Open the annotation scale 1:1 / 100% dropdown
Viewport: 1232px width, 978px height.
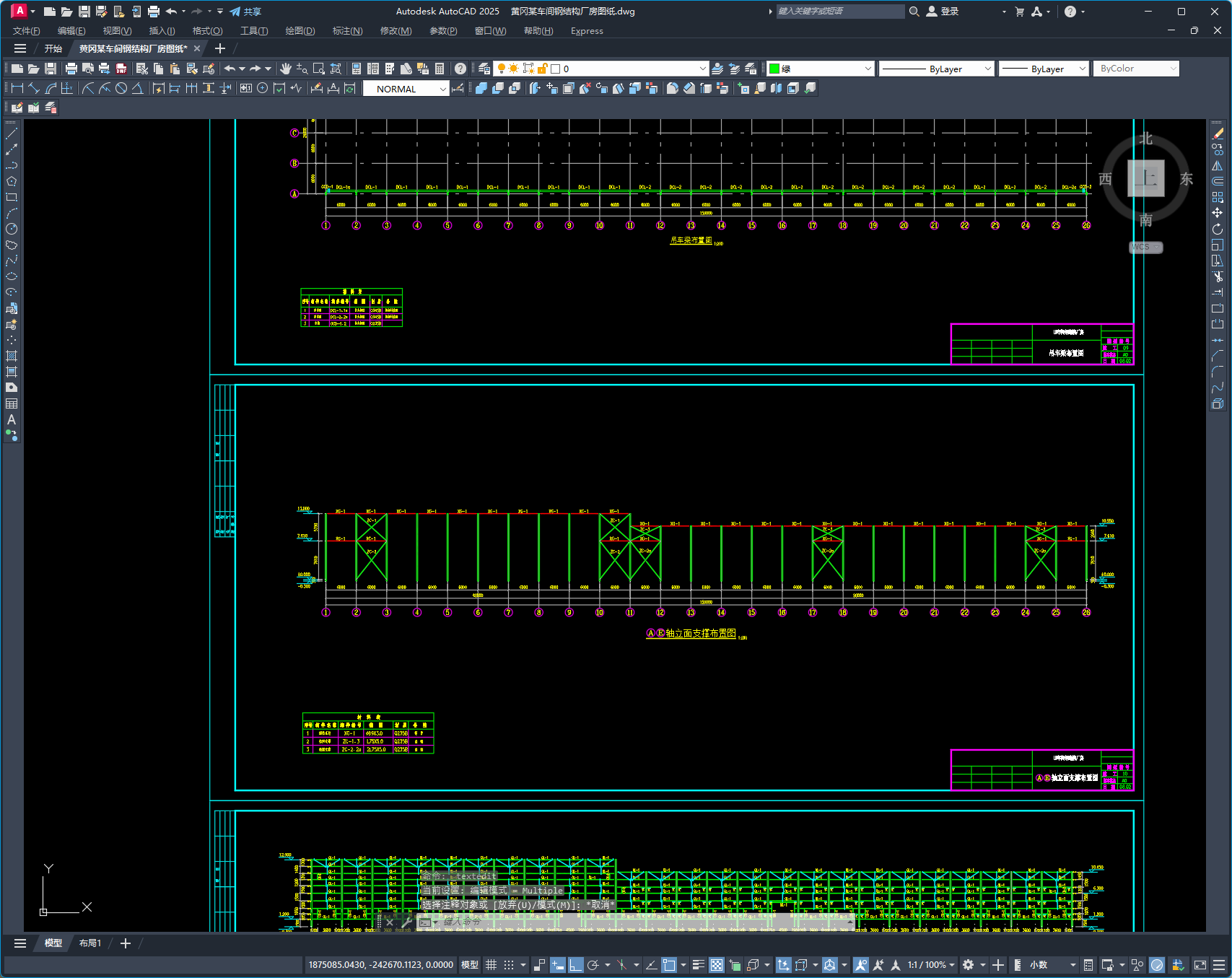point(931,965)
